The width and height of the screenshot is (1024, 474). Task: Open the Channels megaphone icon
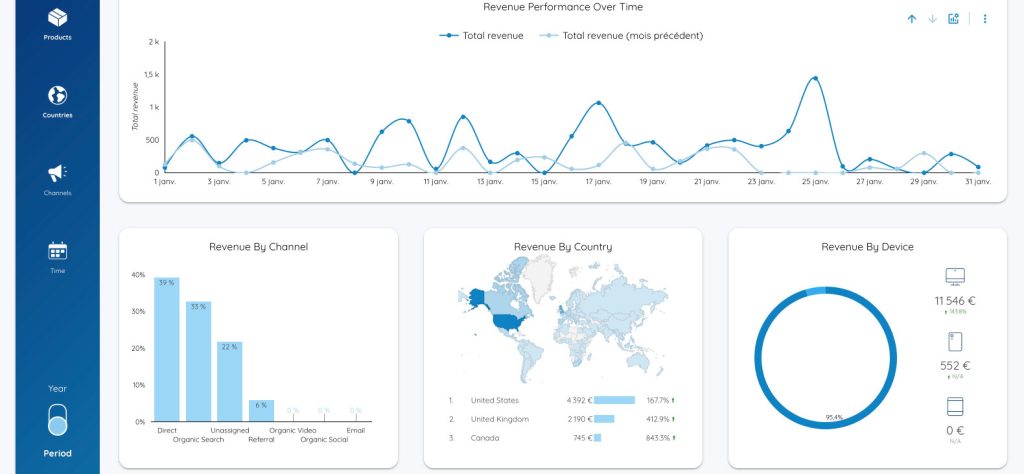[x=57, y=173]
